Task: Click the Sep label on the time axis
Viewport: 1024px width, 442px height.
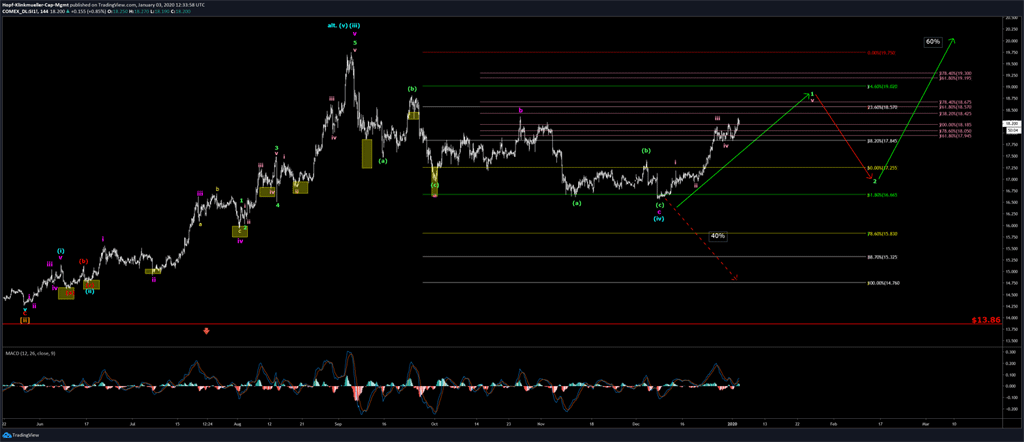Action: click(x=339, y=424)
